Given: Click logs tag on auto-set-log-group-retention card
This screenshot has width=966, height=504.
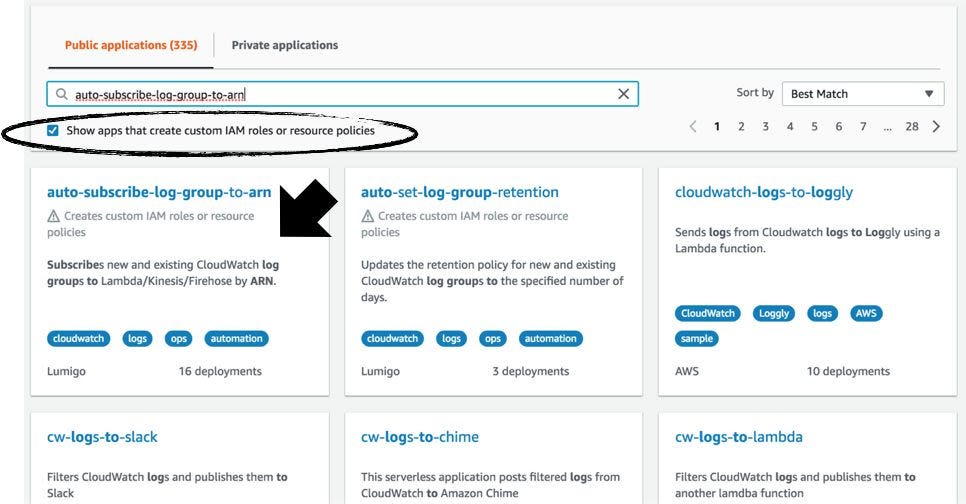Looking at the screenshot, I should pyautogui.click(x=452, y=338).
